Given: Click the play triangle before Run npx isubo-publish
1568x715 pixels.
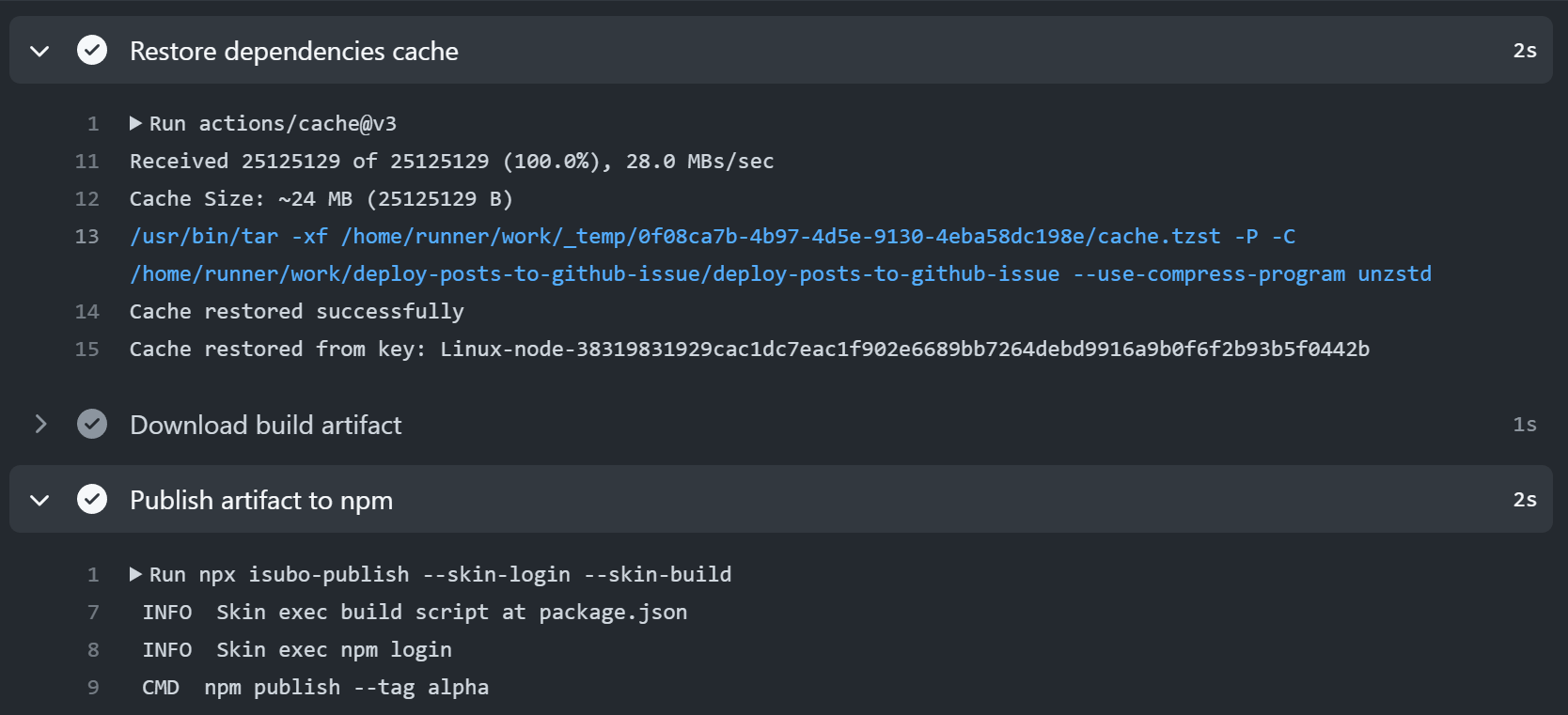Looking at the screenshot, I should coord(136,574).
